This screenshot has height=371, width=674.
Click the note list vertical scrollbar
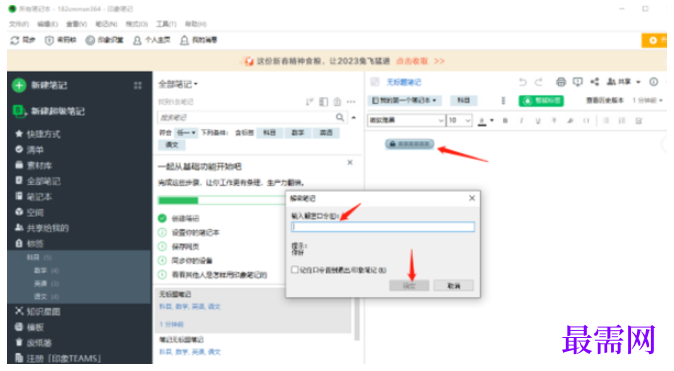[356, 319]
